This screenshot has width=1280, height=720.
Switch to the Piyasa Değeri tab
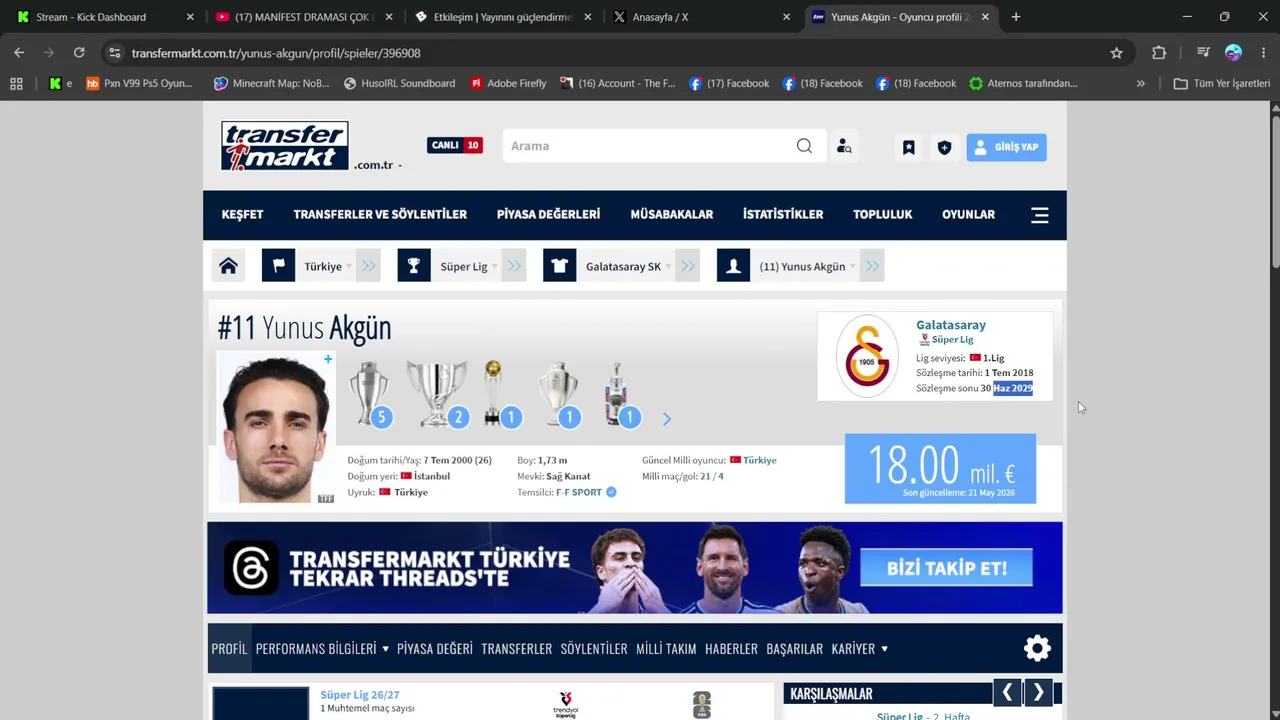point(435,648)
